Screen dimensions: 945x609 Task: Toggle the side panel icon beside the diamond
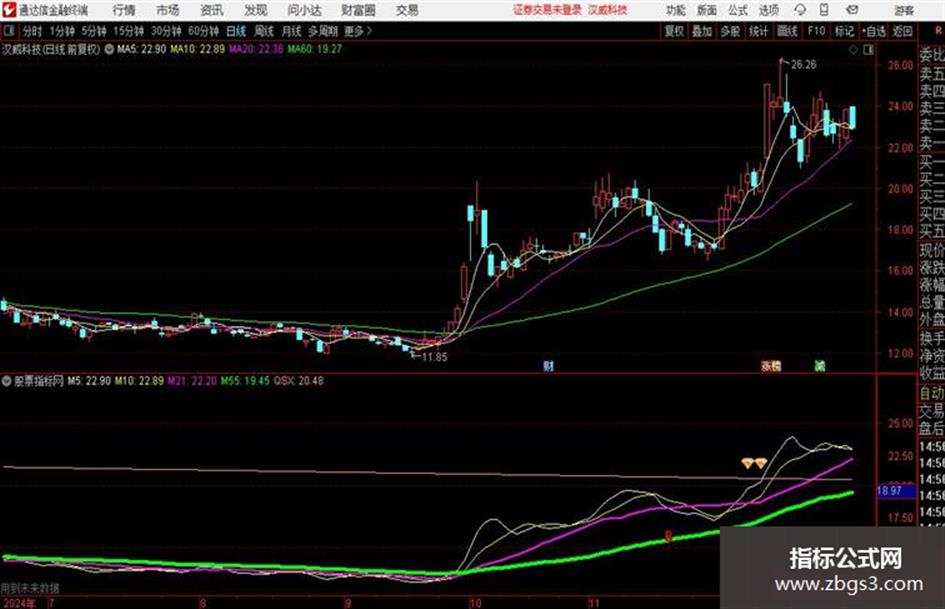868,50
